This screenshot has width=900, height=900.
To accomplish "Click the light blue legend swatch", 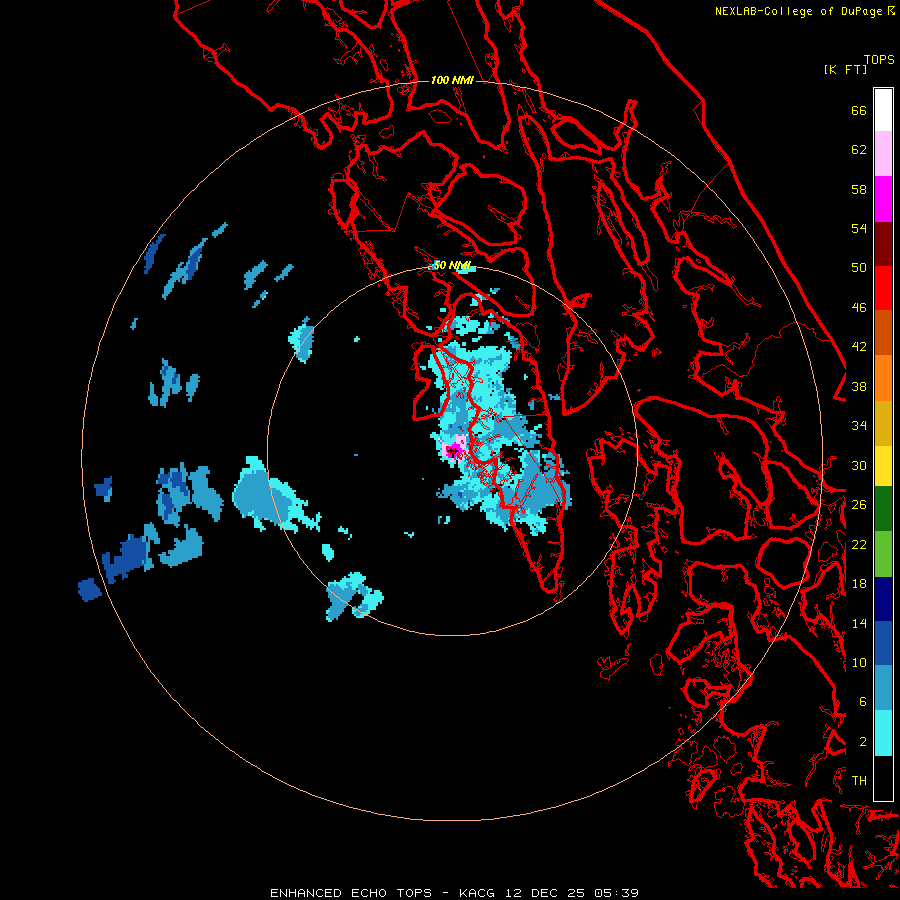I will pyautogui.click(x=883, y=688).
